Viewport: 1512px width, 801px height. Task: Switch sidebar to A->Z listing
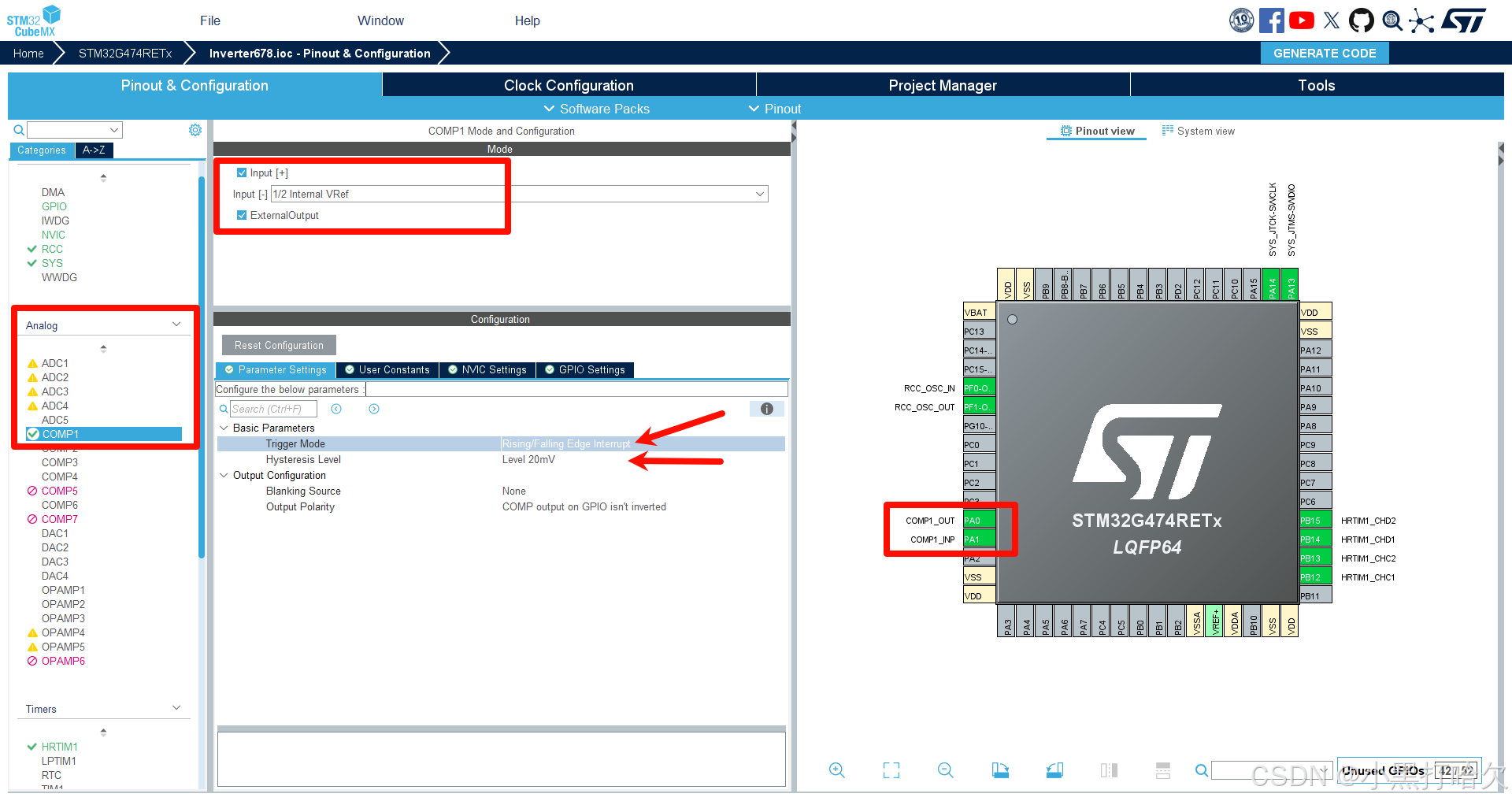[94, 150]
